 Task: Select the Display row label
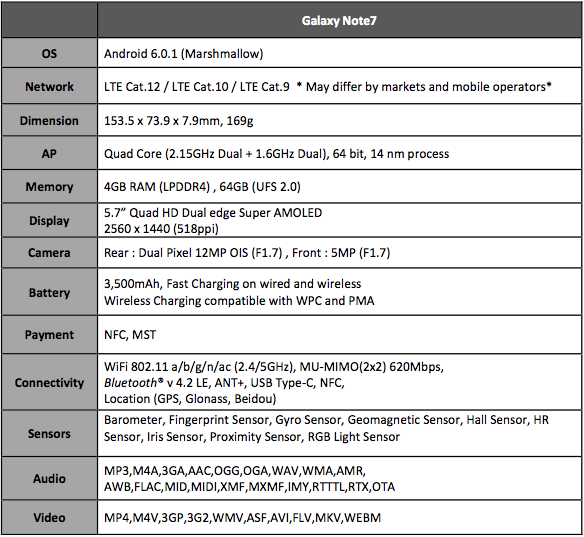[x=49, y=221]
